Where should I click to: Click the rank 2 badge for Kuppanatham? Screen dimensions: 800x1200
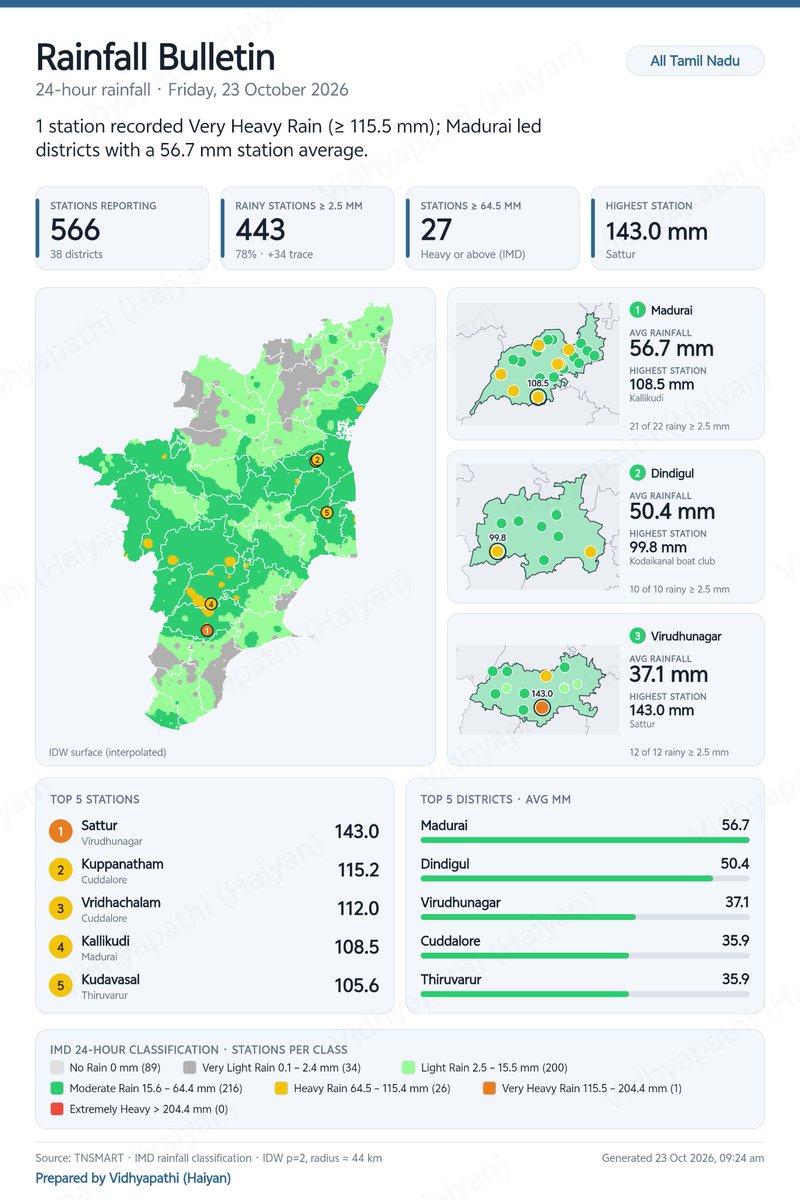click(61, 870)
